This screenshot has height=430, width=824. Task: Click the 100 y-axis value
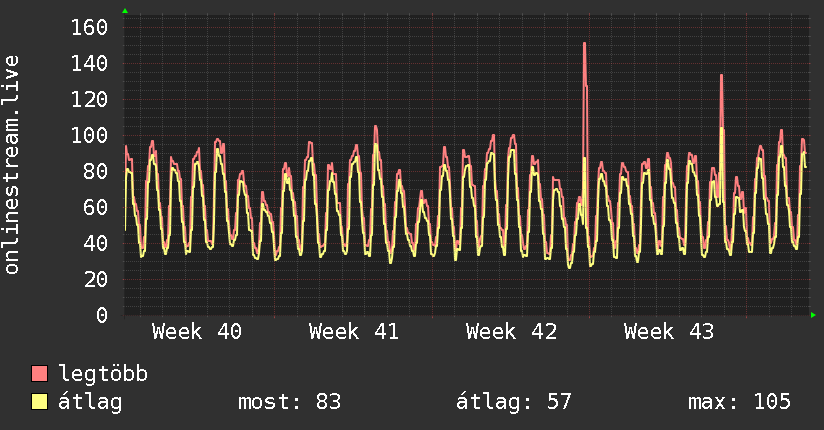89,135
